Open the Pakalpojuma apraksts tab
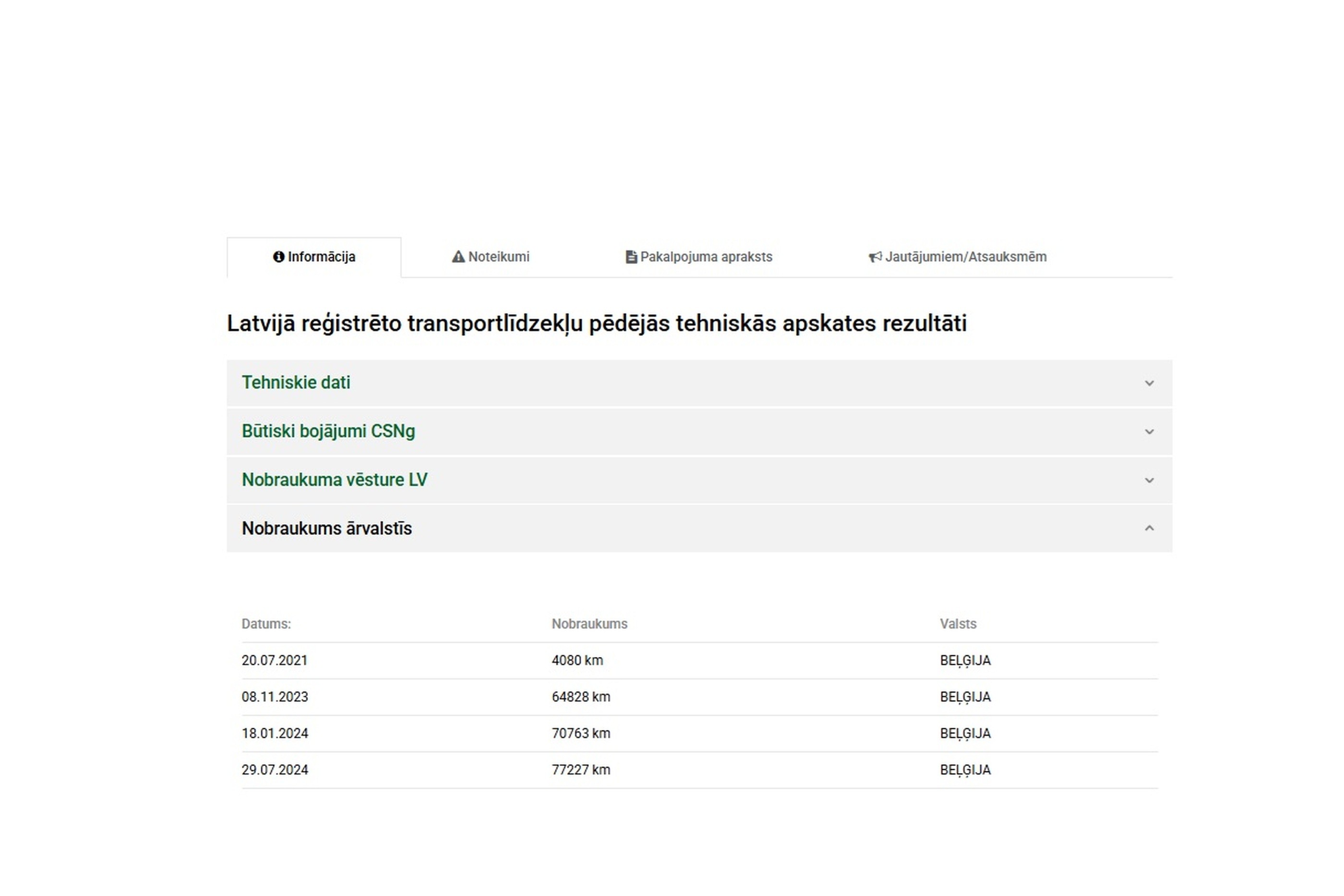 [699, 257]
